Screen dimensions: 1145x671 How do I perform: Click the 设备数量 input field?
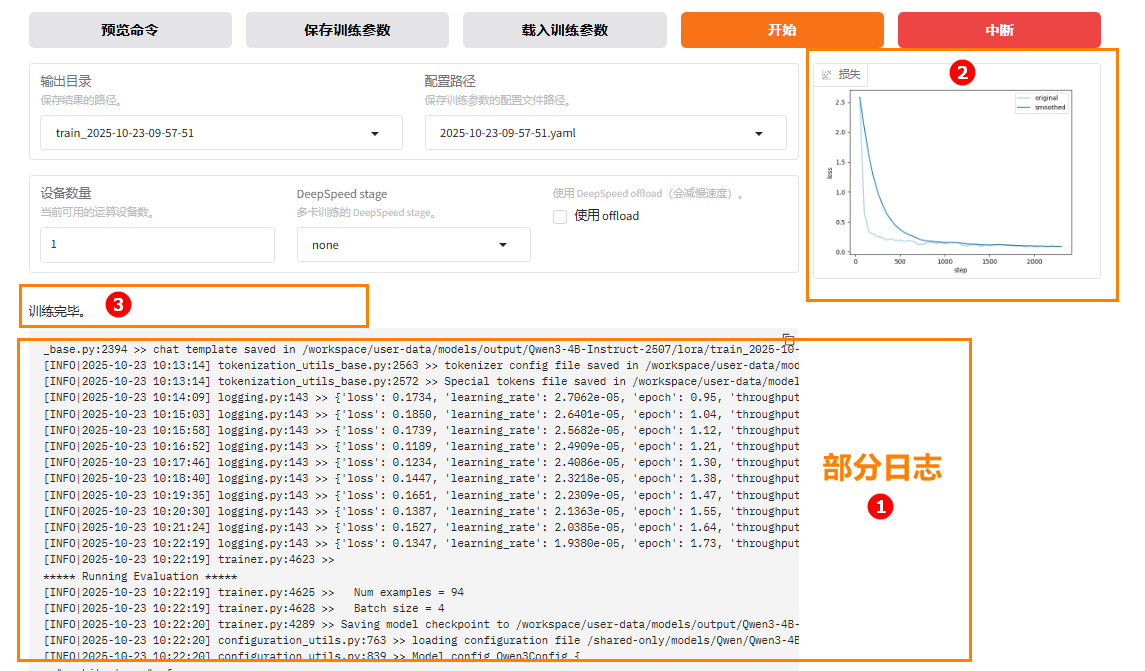(x=157, y=245)
